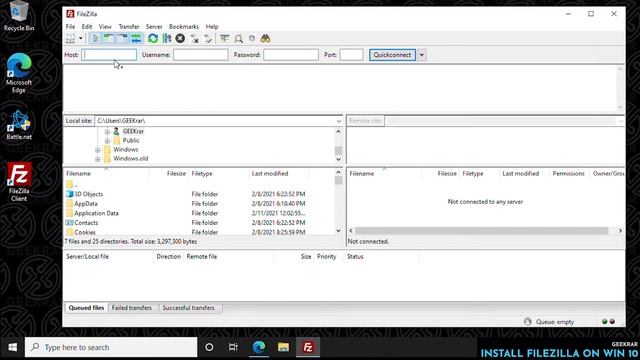Focus the Port input field
This screenshot has width=640, height=360.
(x=351, y=55)
